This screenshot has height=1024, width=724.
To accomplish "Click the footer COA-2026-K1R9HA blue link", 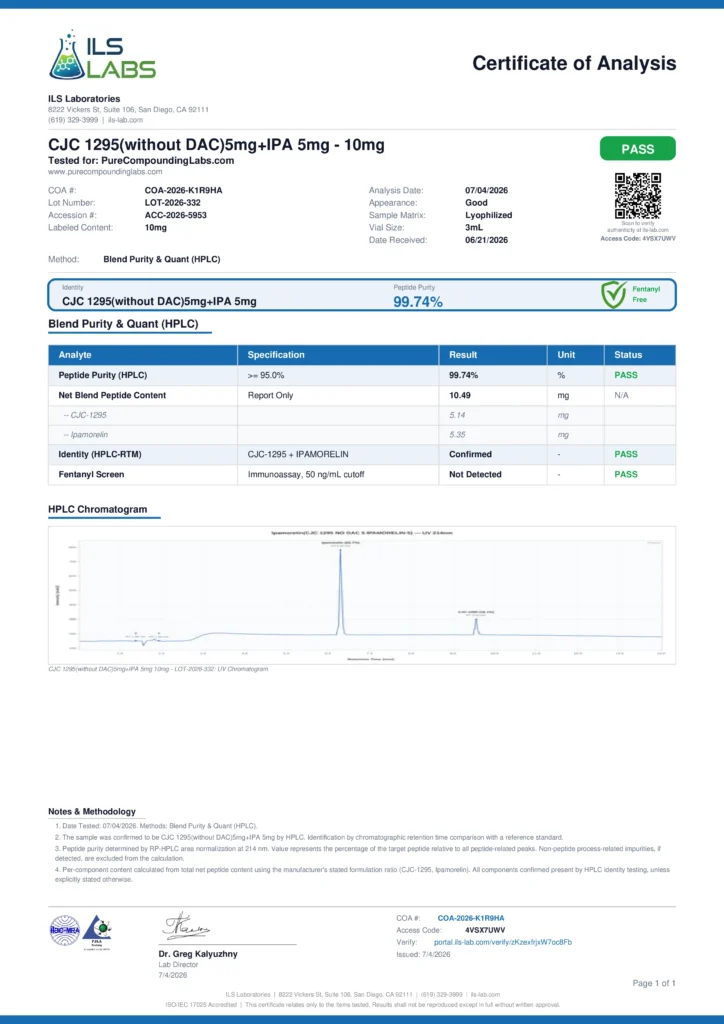I will pos(471,918).
